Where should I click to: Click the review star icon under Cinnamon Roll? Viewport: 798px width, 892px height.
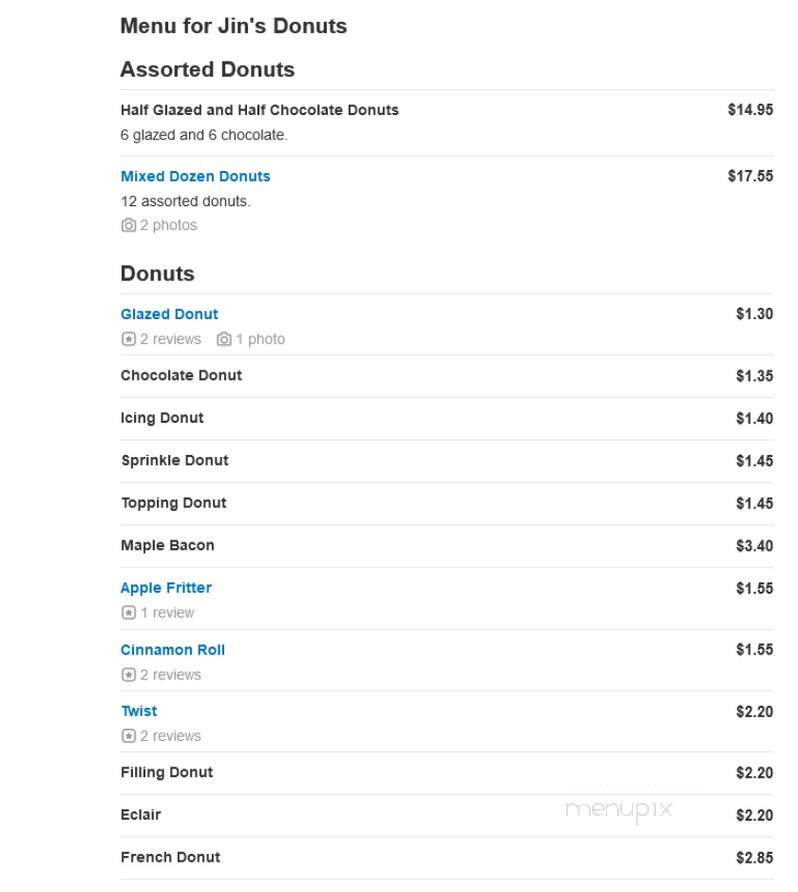tap(129, 675)
